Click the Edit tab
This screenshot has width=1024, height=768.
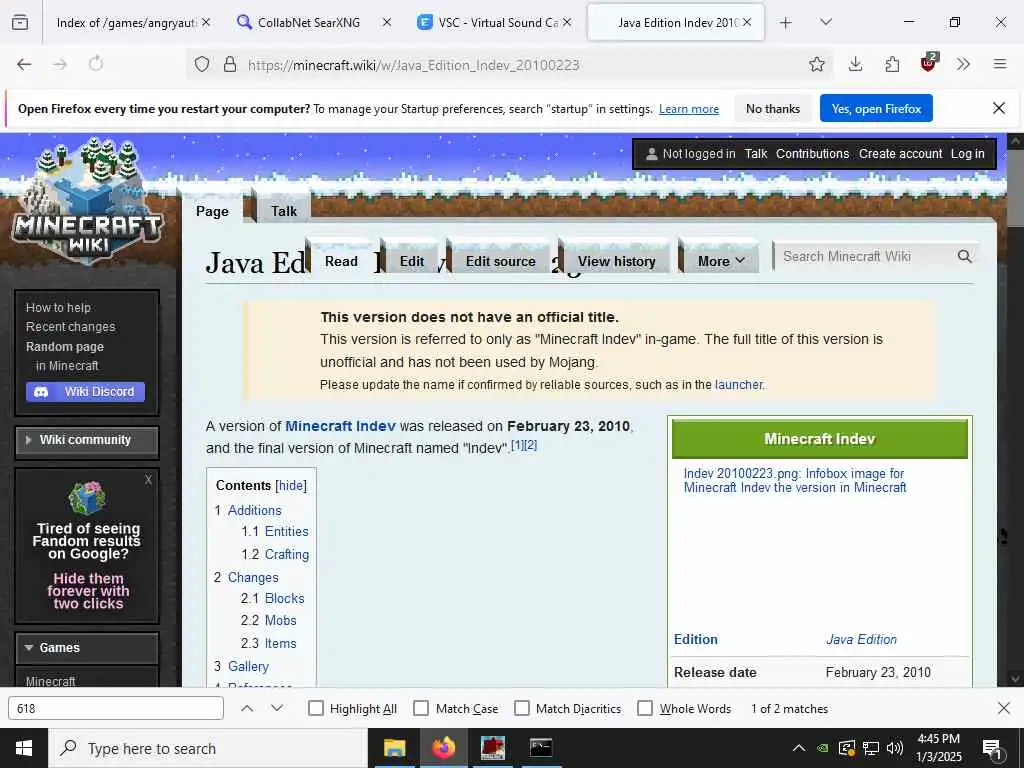tap(411, 261)
